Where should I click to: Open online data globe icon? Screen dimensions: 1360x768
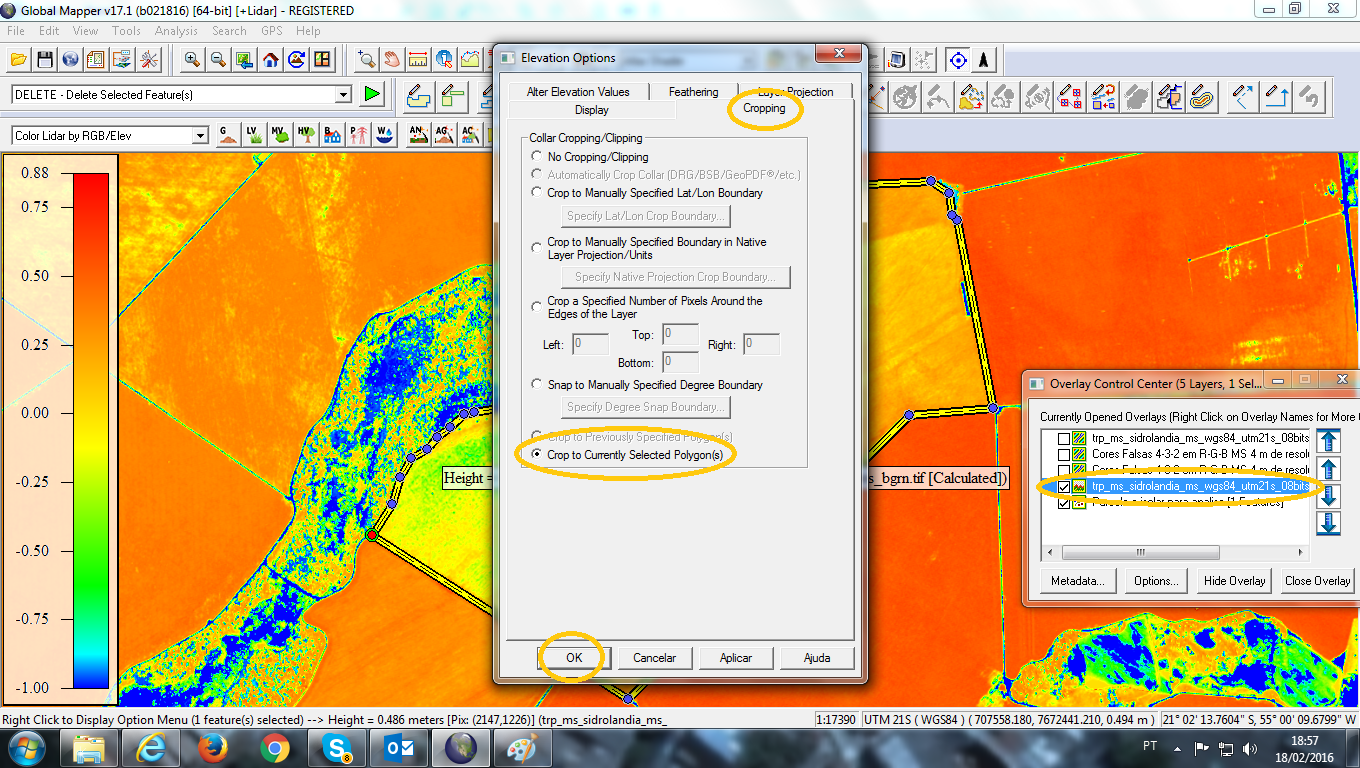click(70, 60)
